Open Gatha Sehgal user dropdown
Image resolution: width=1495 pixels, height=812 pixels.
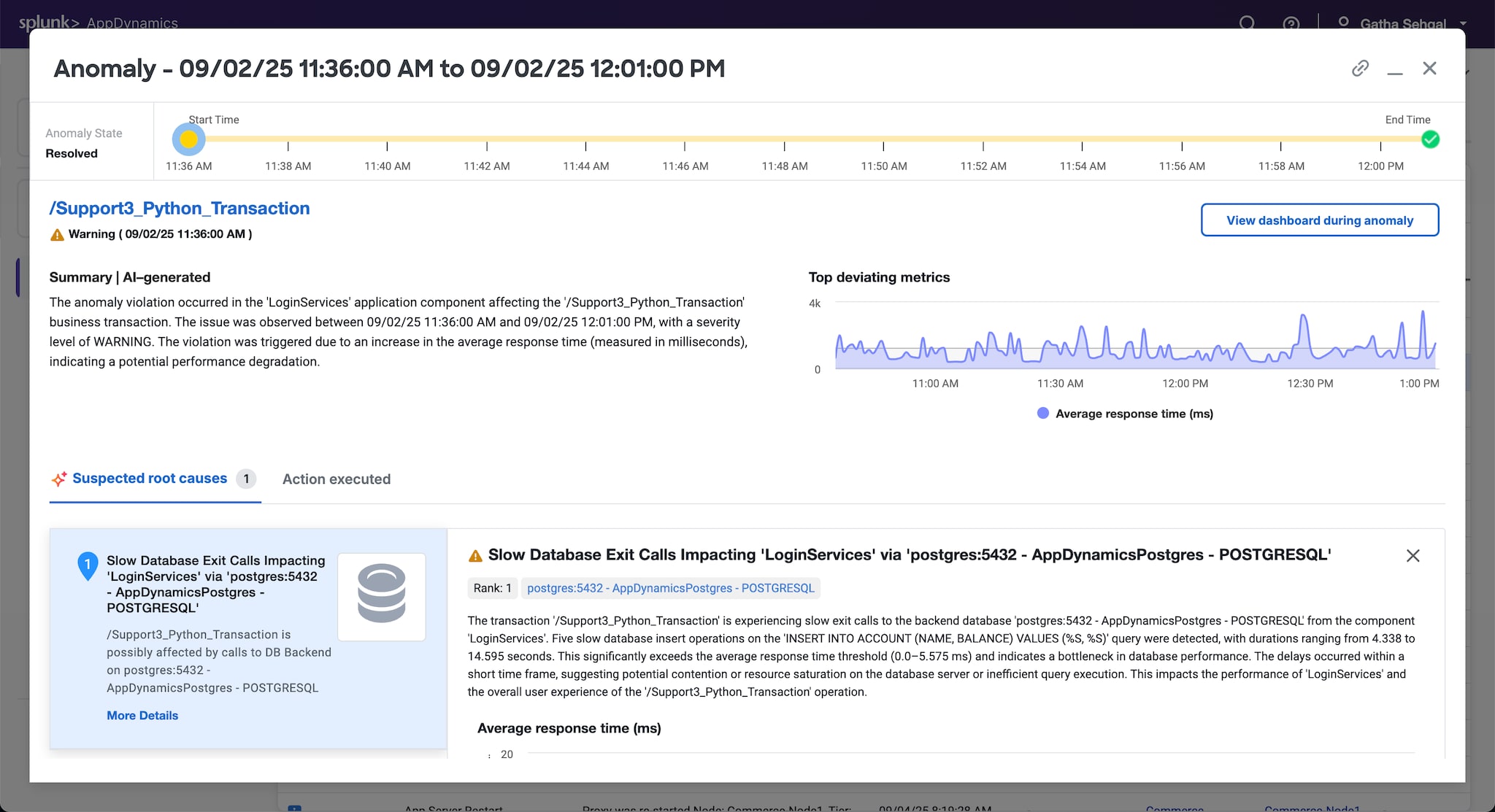tap(1402, 23)
